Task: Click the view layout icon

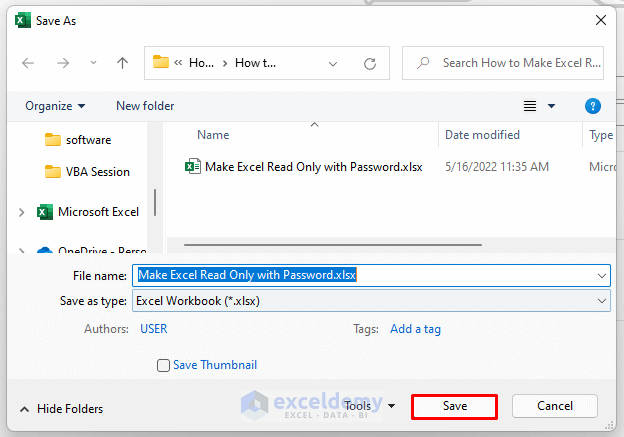Action: pyautogui.click(x=531, y=106)
